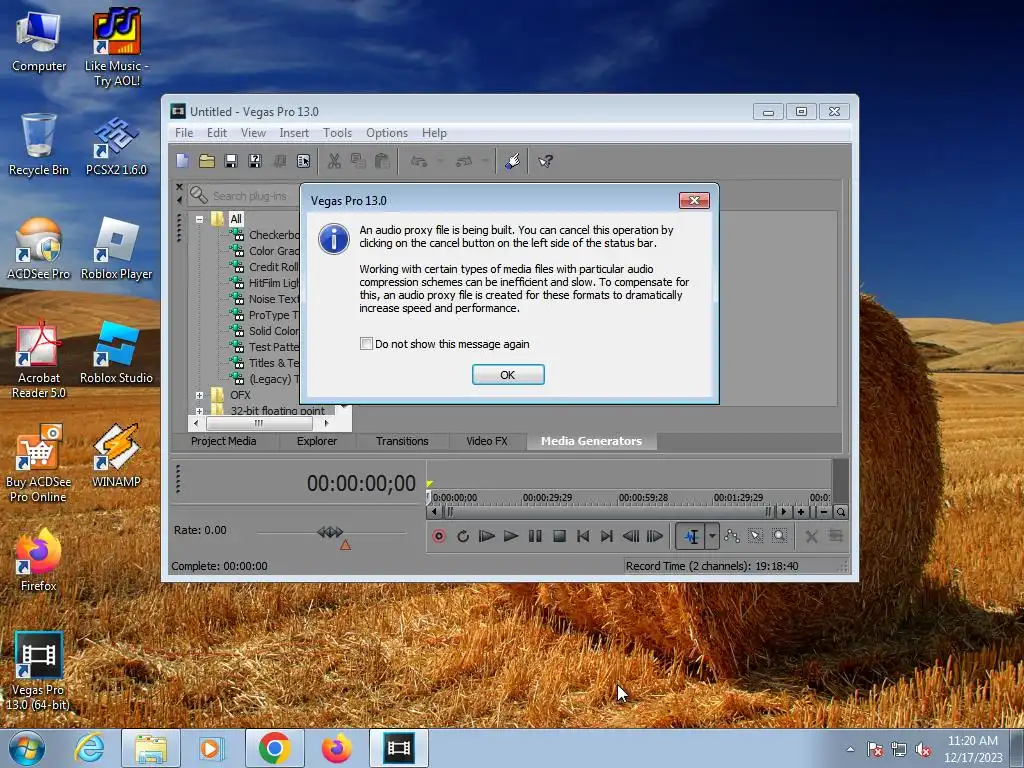Open the WINAMP desktop shortcut

click(x=116, y=456)
